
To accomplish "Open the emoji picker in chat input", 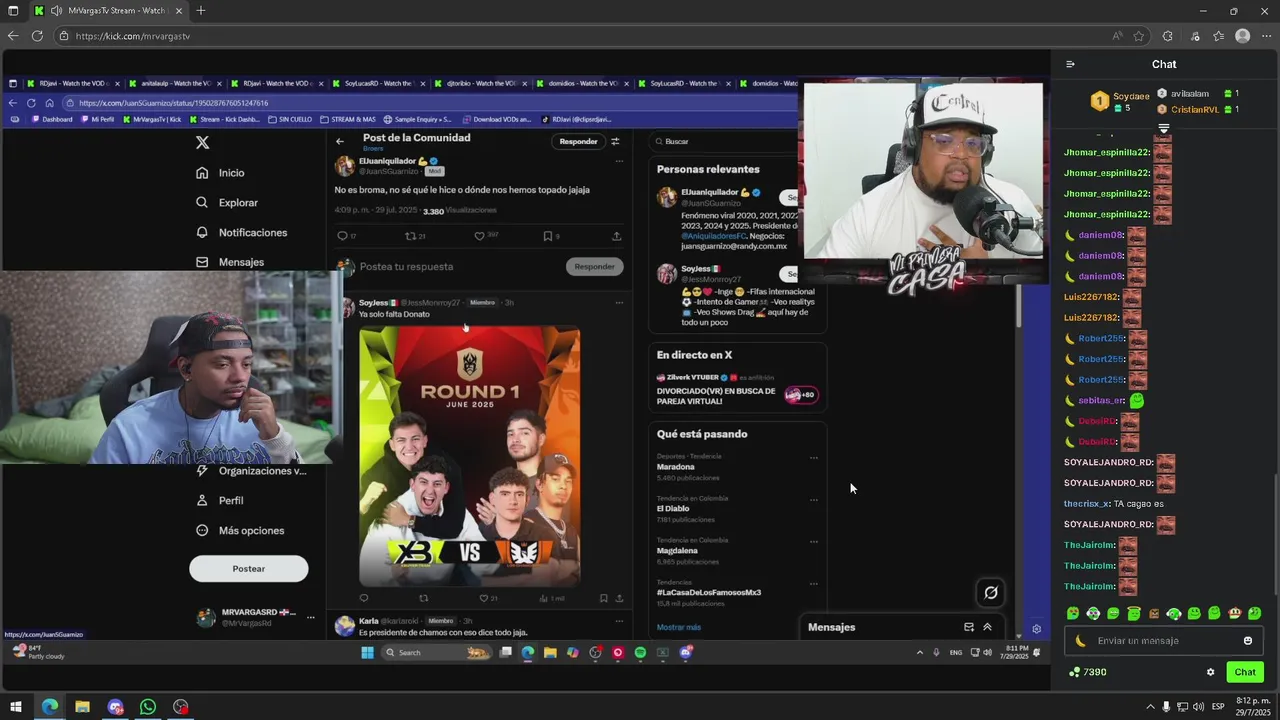I will (1247, 641).
